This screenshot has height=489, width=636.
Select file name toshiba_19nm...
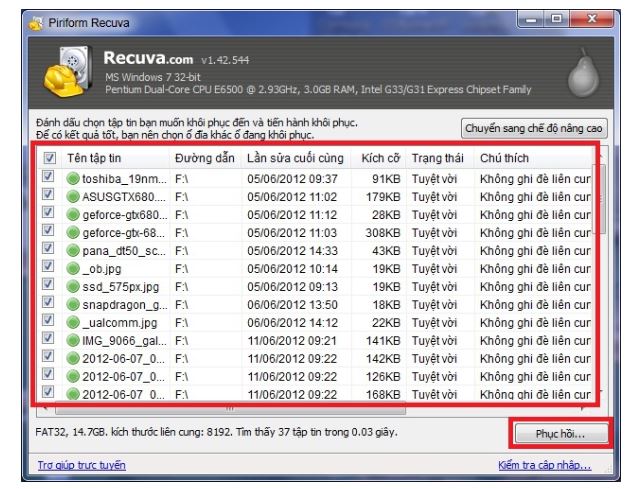(x=124, y=179)
